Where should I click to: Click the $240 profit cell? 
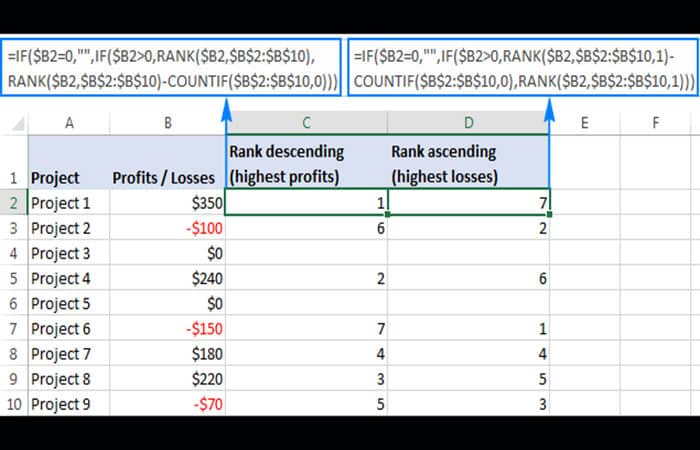pyautogui.click(x=167, y=278)
